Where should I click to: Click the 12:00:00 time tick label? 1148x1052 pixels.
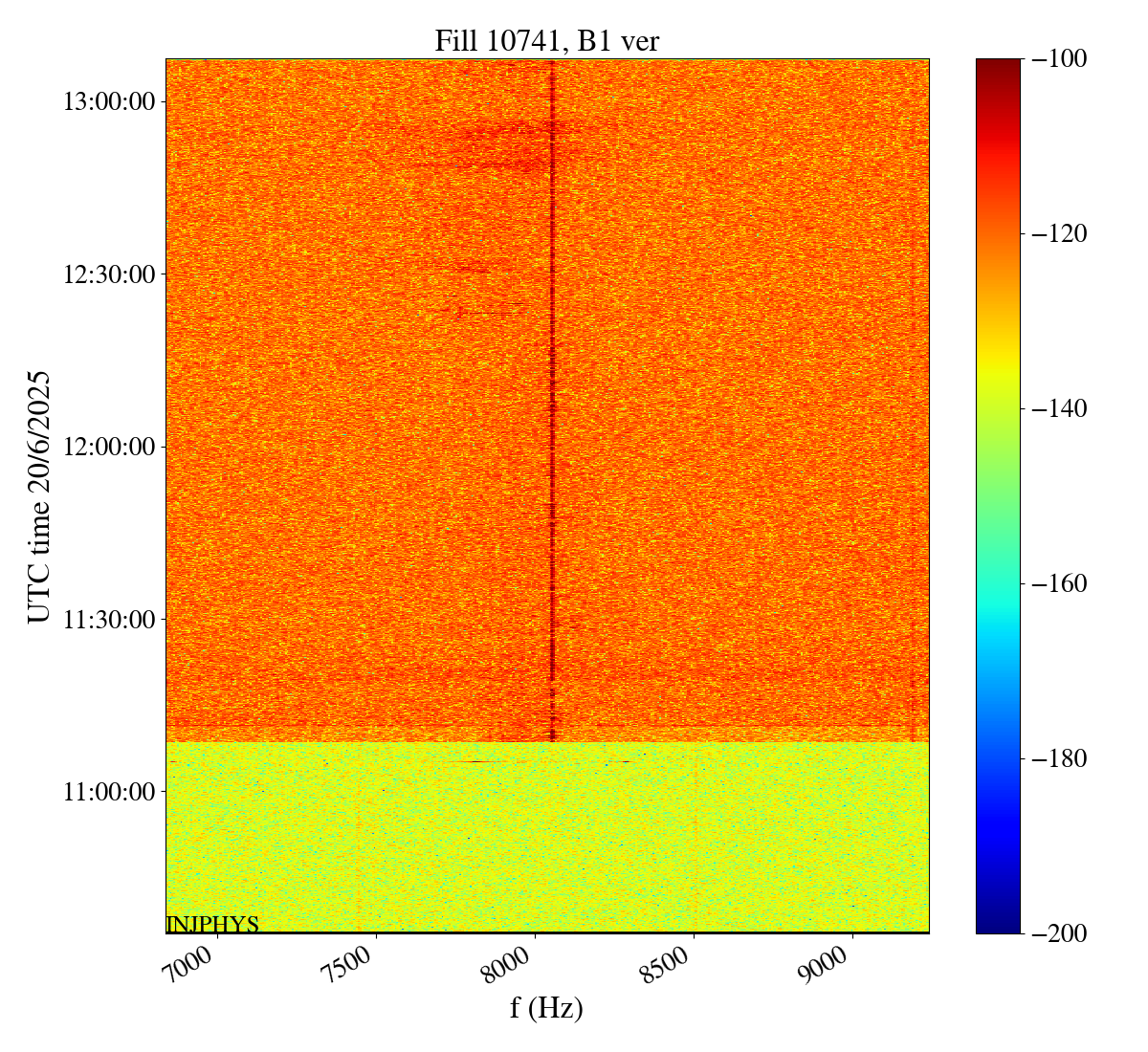coord(108,447)
